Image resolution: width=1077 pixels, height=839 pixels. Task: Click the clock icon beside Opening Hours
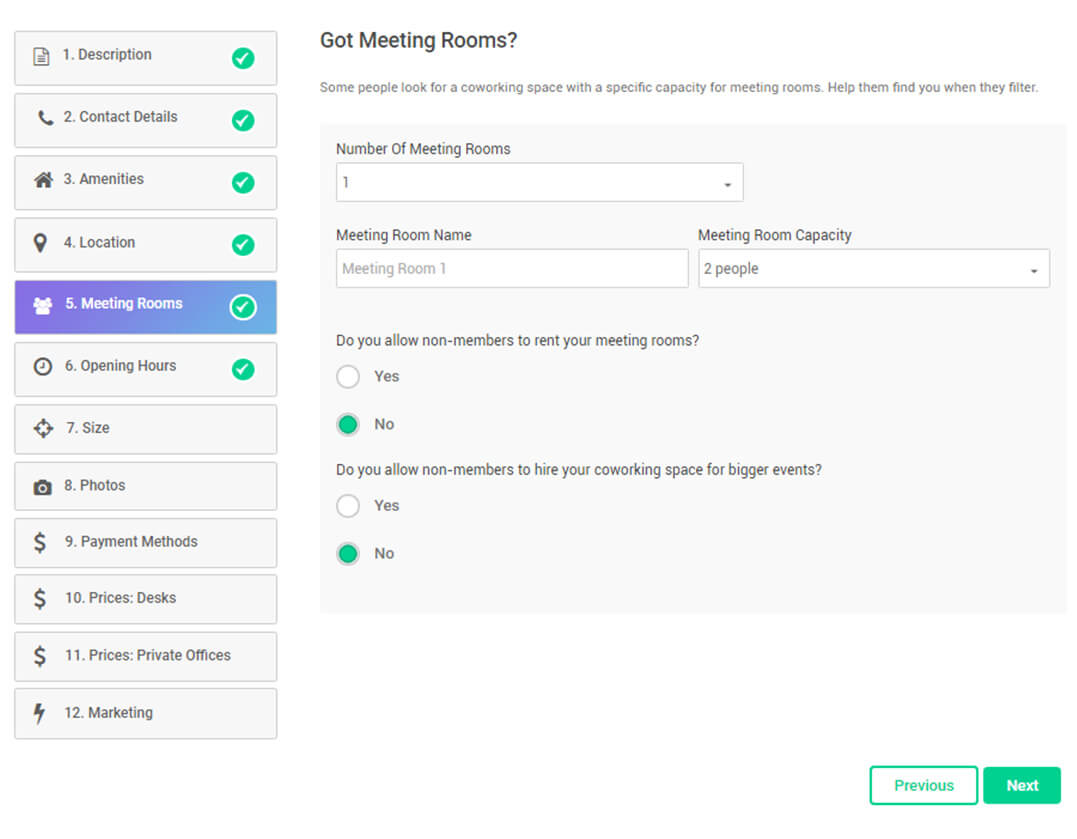pos(42,367)
